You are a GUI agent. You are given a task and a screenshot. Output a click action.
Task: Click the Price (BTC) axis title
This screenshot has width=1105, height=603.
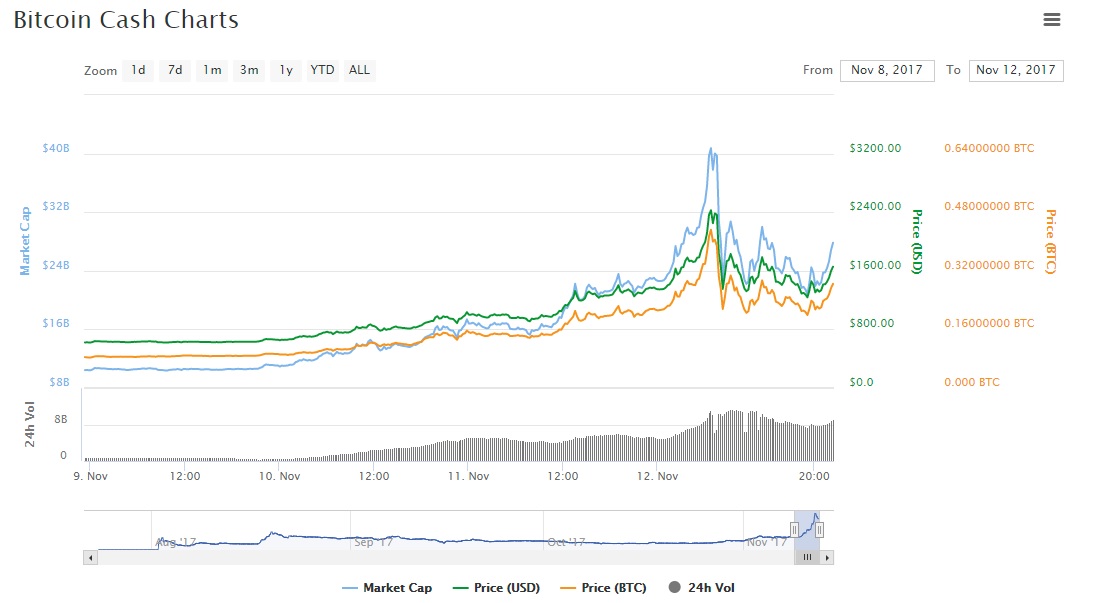tap(1050, 242)
